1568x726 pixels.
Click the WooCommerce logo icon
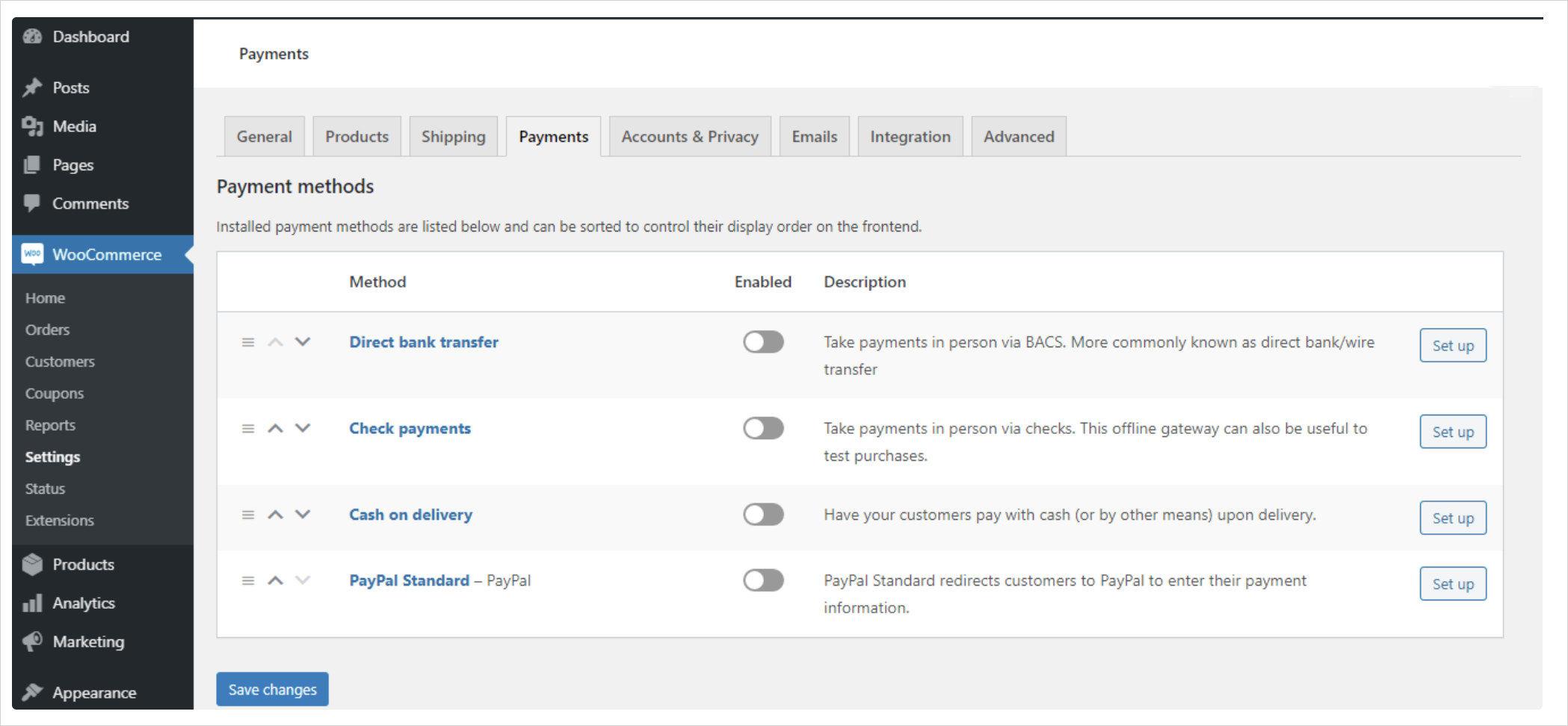(x=32, y=254)
